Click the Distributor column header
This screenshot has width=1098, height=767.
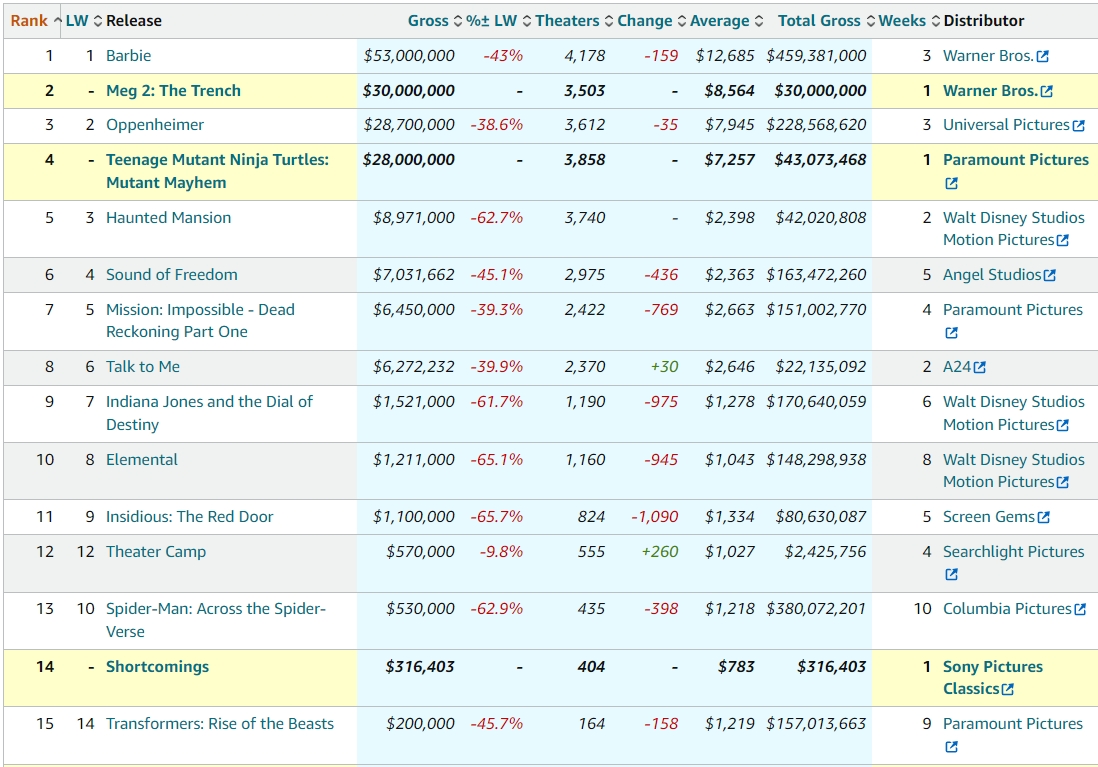pos(984,21)
